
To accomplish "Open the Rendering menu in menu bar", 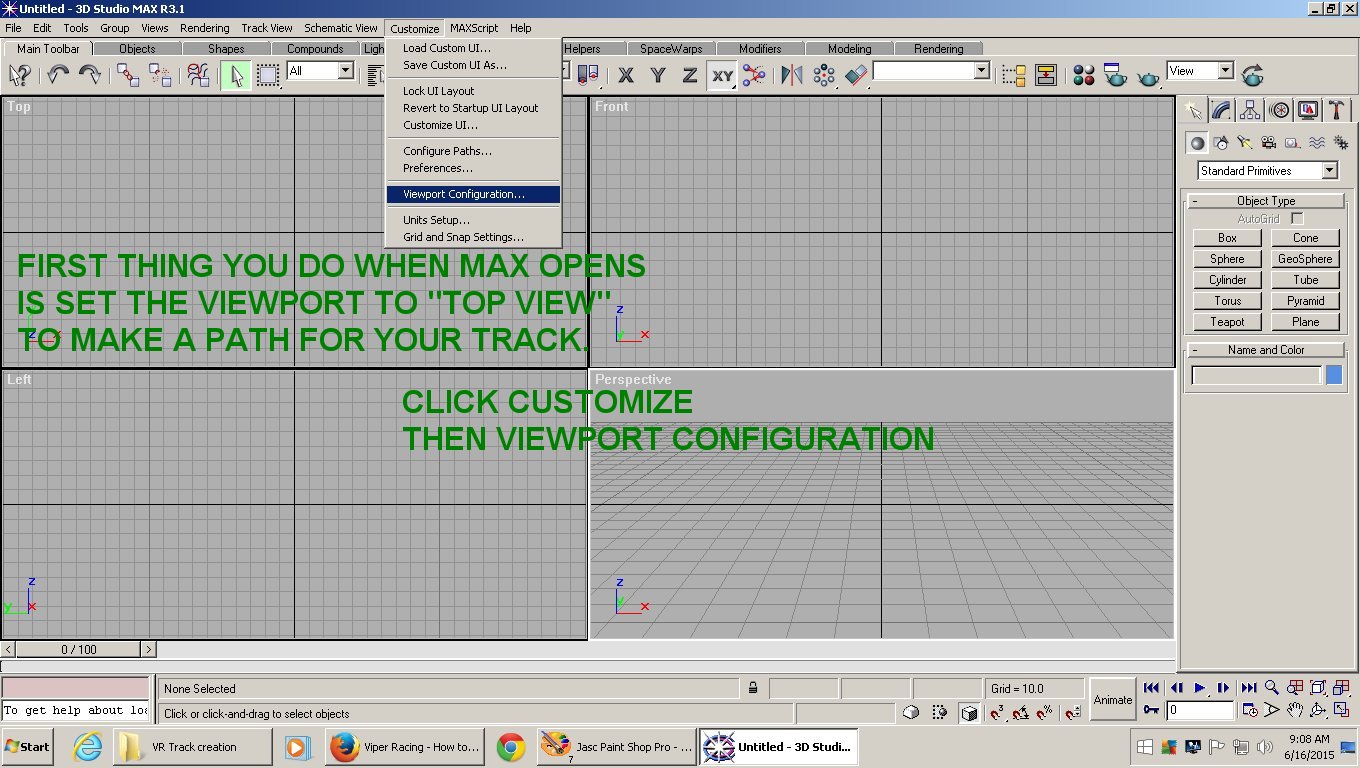I will 205,28.
